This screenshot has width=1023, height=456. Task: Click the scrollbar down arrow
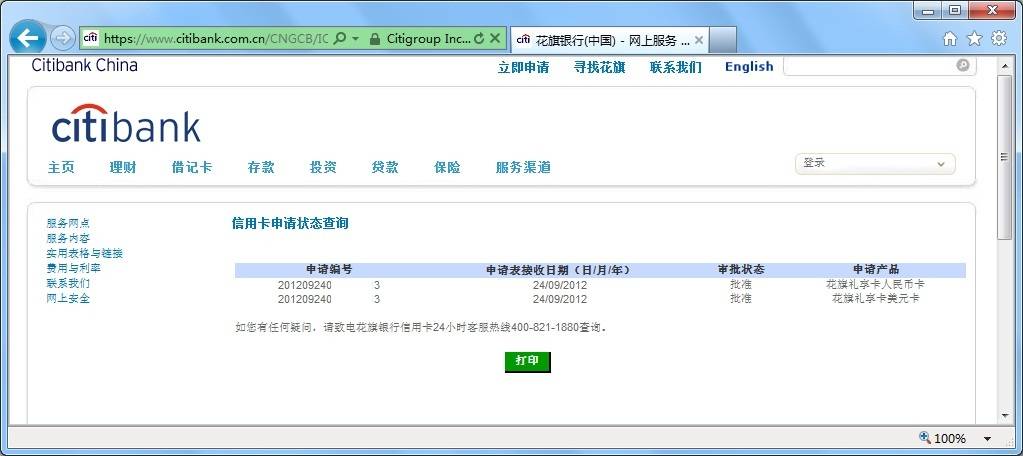[x=1005, y=416]
